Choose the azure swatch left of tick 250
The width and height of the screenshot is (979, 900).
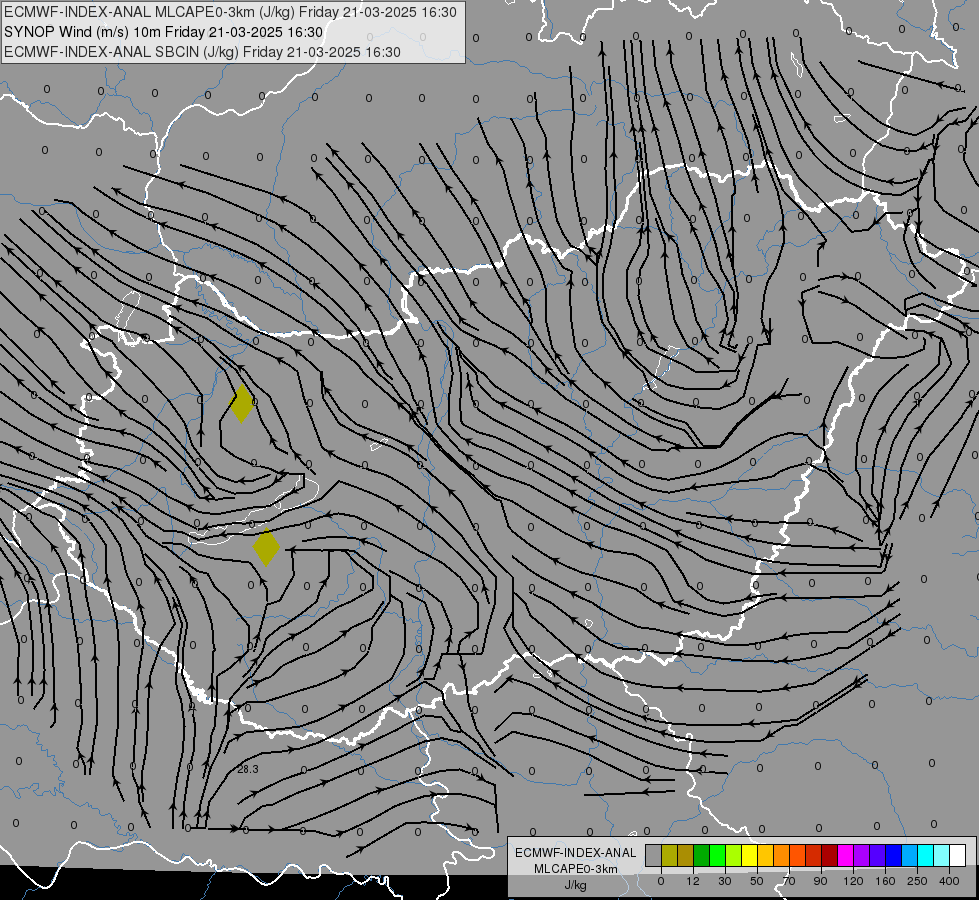point(910,855)
